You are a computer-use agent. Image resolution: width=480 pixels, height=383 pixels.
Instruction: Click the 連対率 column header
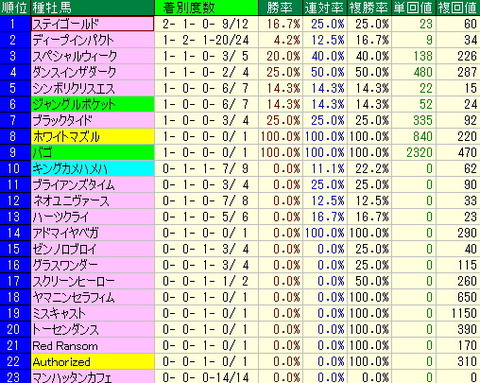tap(325, 8)
